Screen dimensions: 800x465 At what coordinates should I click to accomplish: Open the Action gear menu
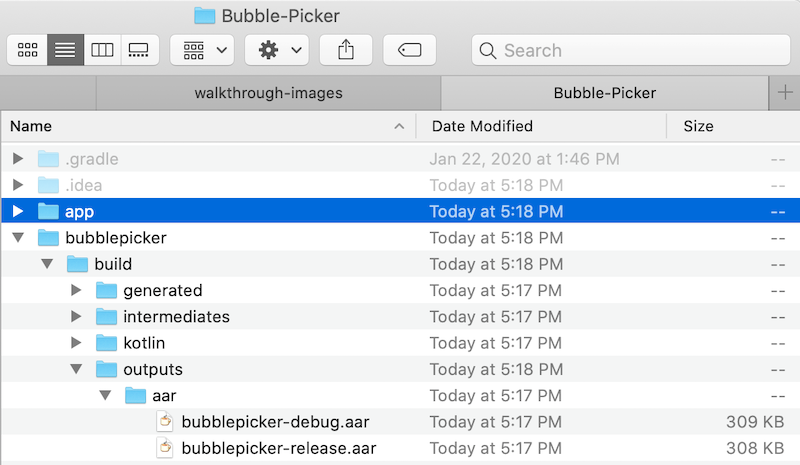coord(282,50)
